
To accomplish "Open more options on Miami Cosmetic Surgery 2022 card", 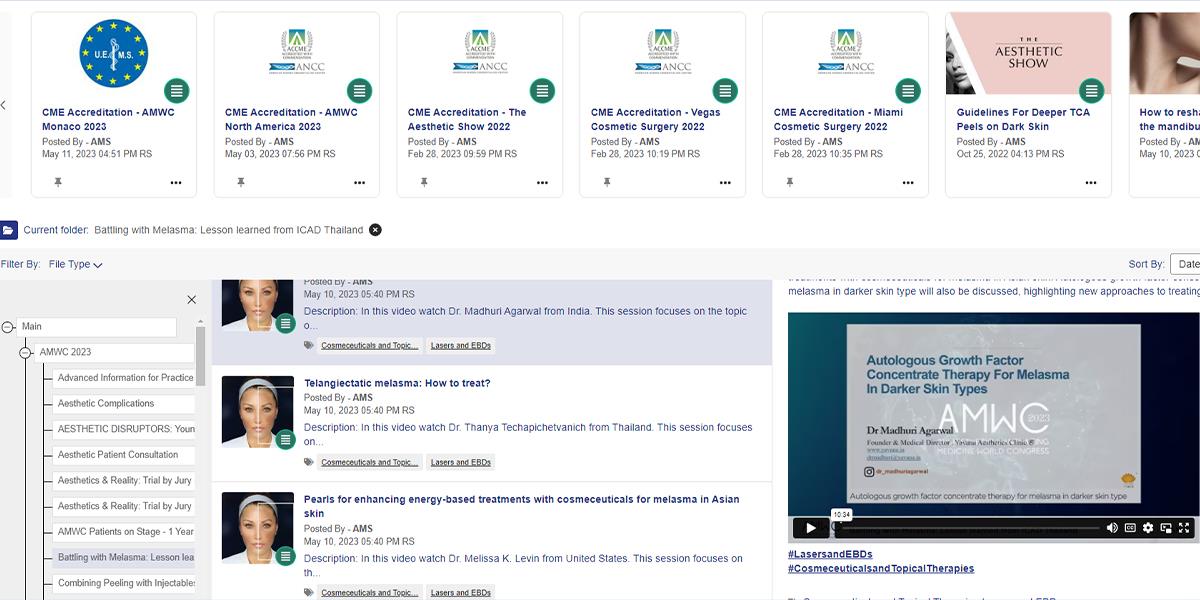I will [x=908, y=183].
